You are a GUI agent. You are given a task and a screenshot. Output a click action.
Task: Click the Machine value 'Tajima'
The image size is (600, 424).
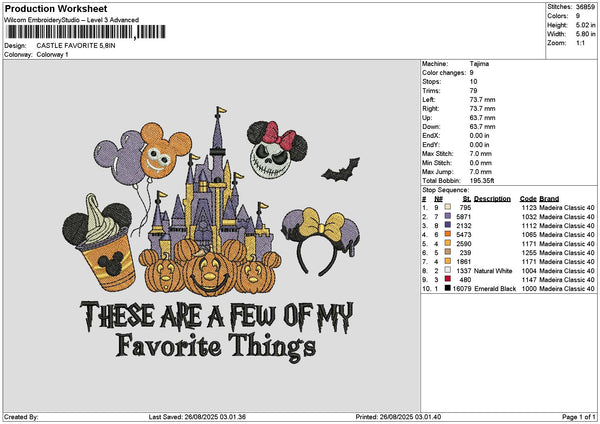coord(479,64)
